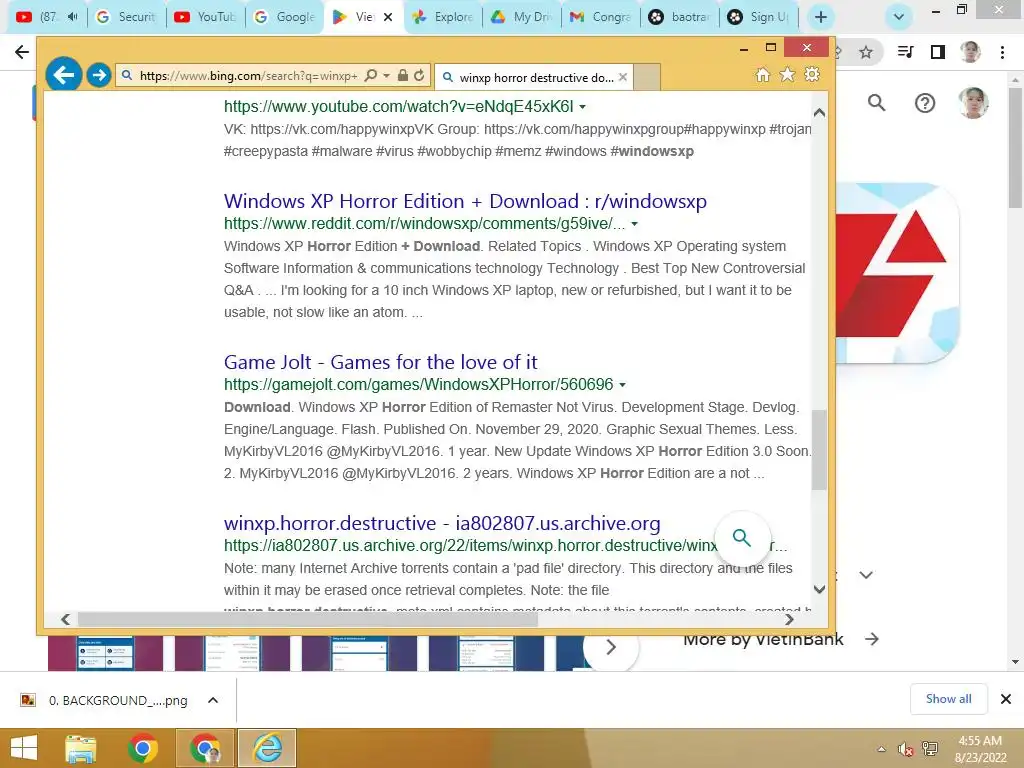Open File Explorer from the taskbar
1024x768 pixels.
[x=81, y=748]
